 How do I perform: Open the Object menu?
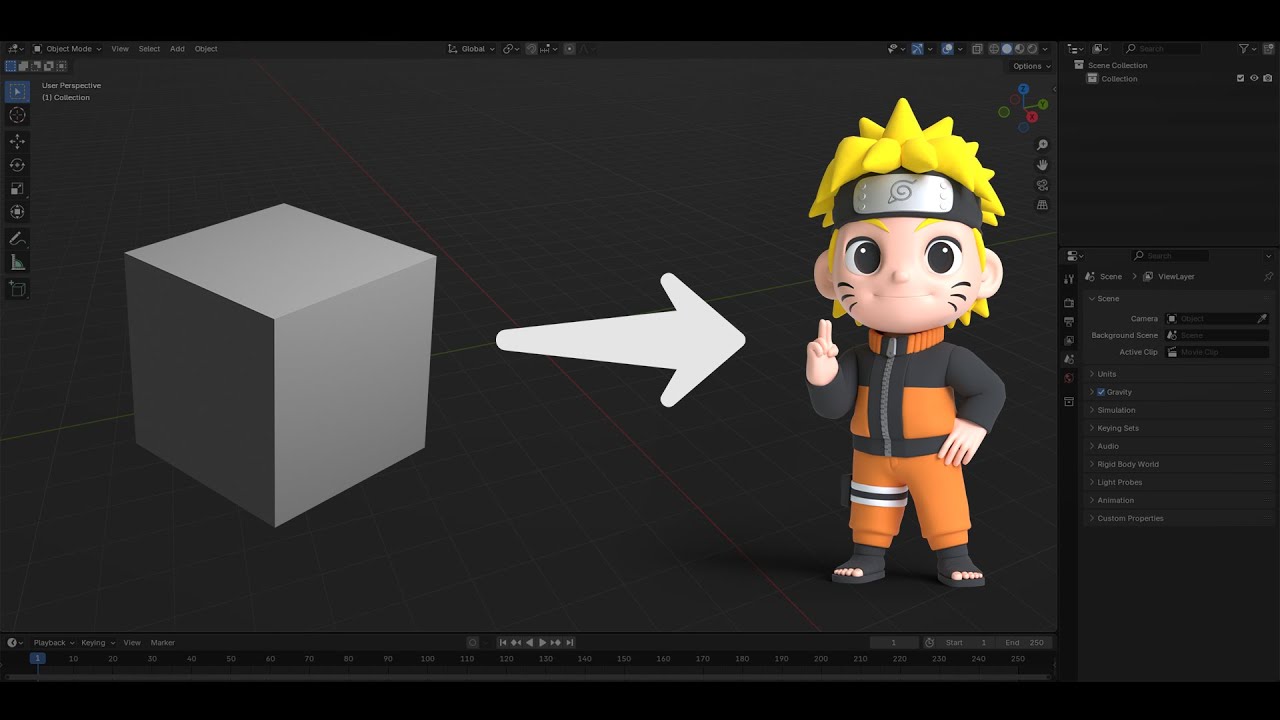206,48
